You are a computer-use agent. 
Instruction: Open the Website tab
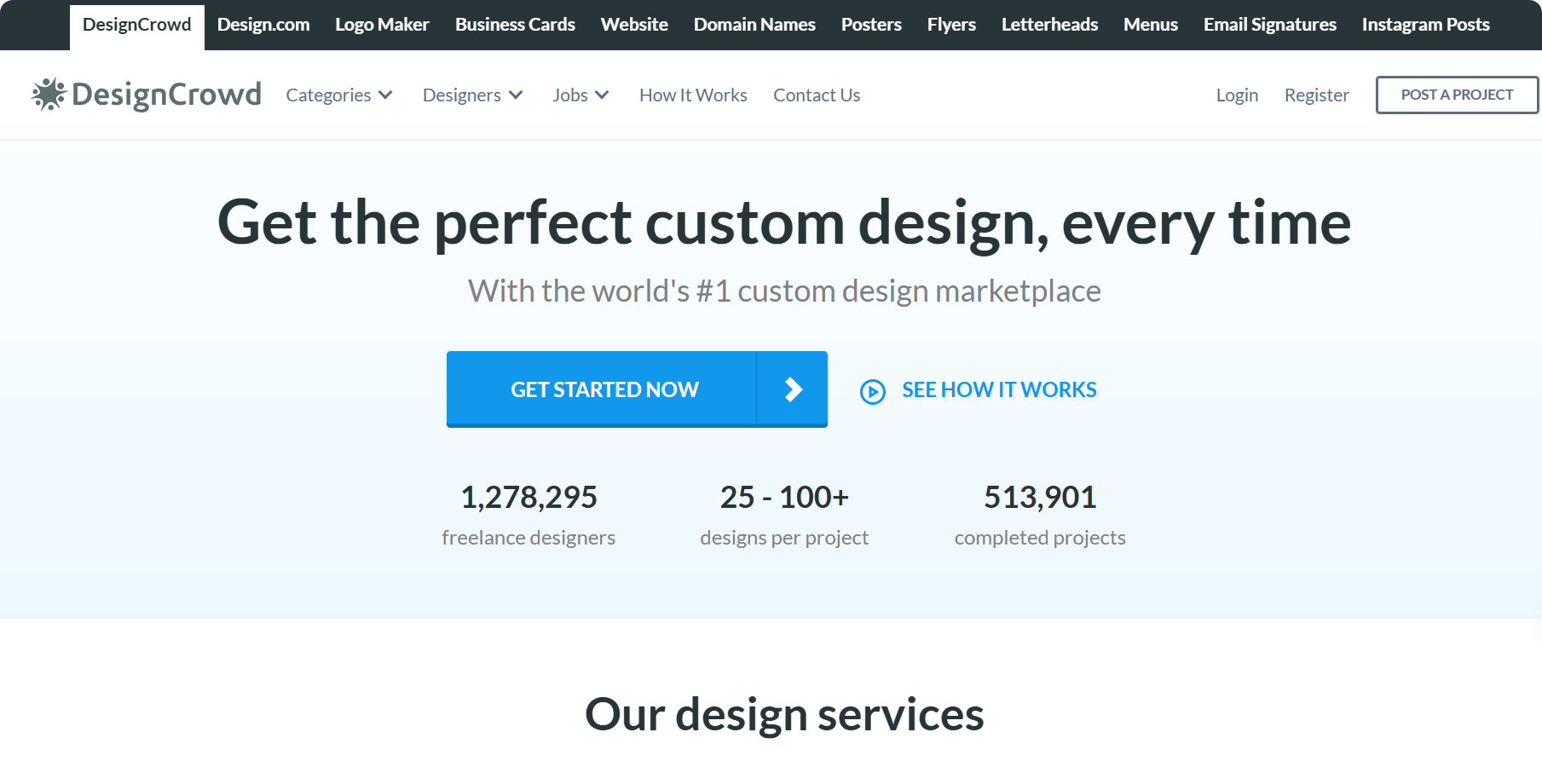(634, 25)
